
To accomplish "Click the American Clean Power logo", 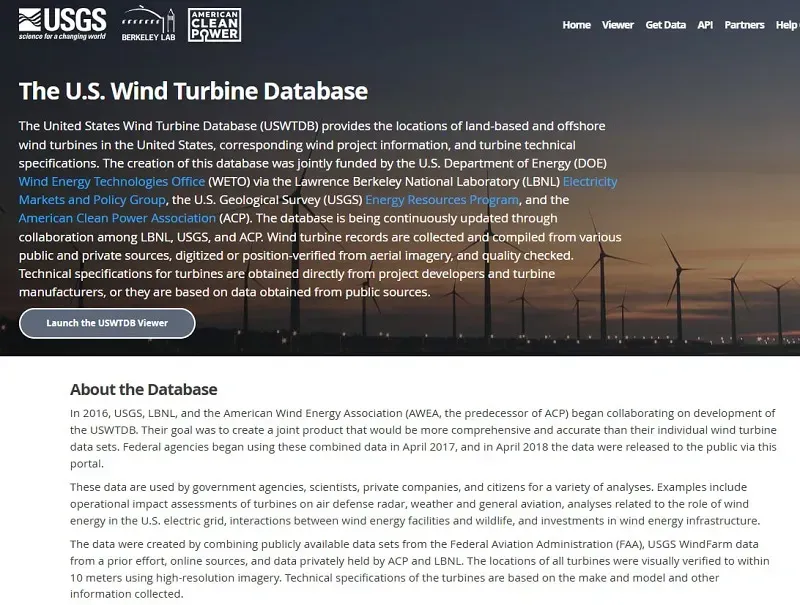I will [214, 24].
